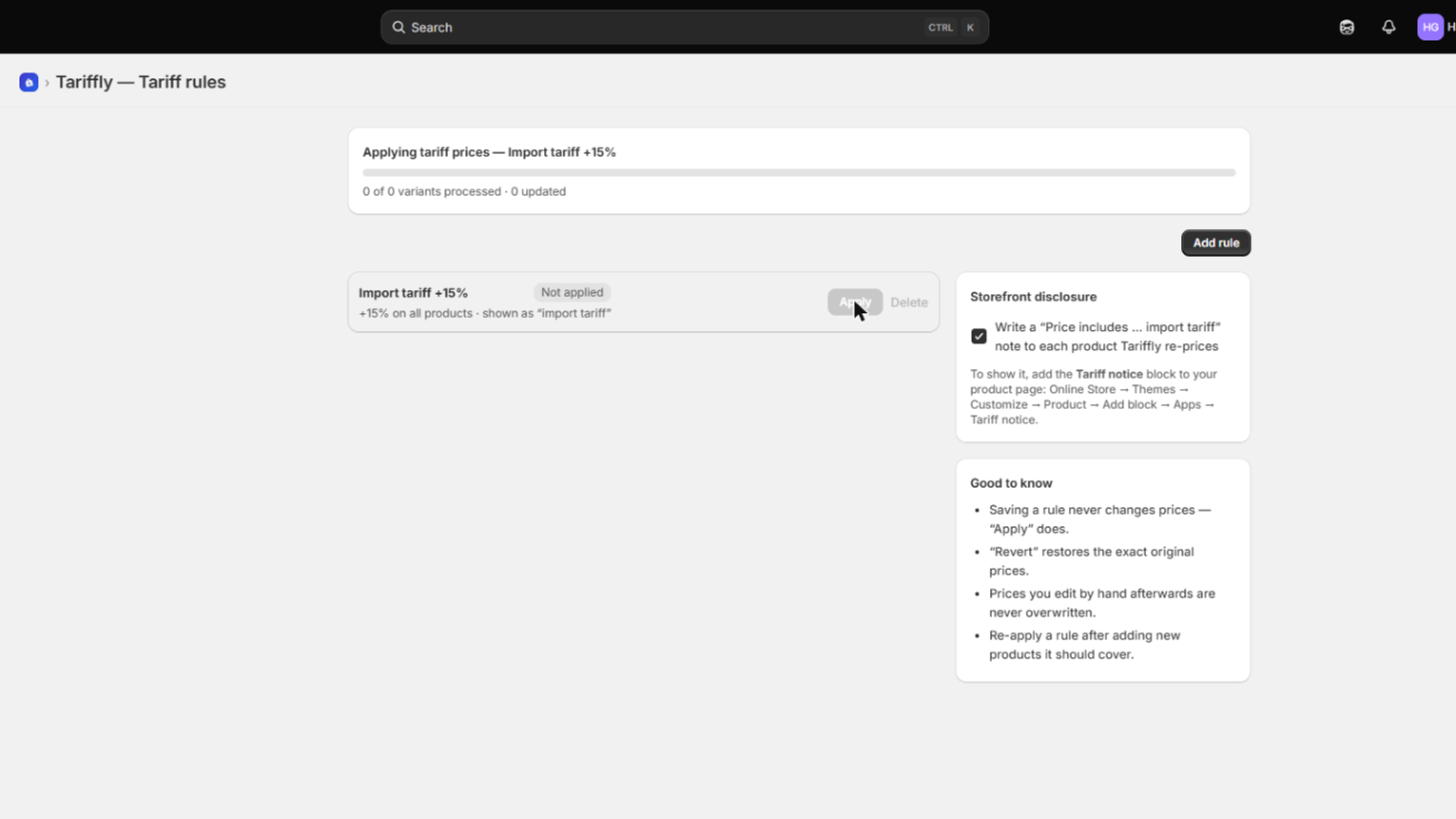The image size is (1456, 819).
Task: Click the Tariffly app icon in breadcrumb
Action: click(x=29, y=82)
